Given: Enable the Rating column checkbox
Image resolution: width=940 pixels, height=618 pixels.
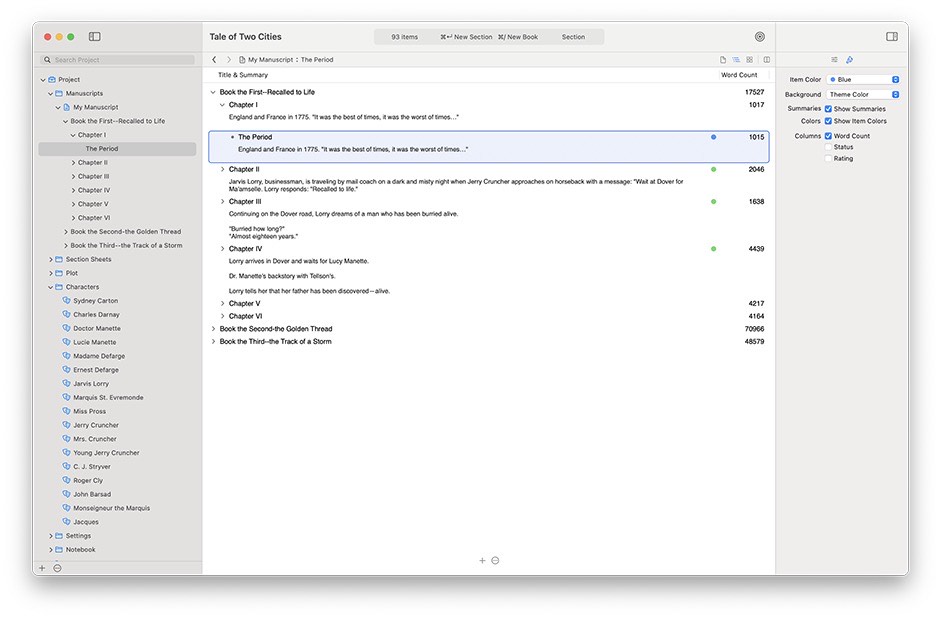Looking at the screenshot, I should [x=828, y=158].
